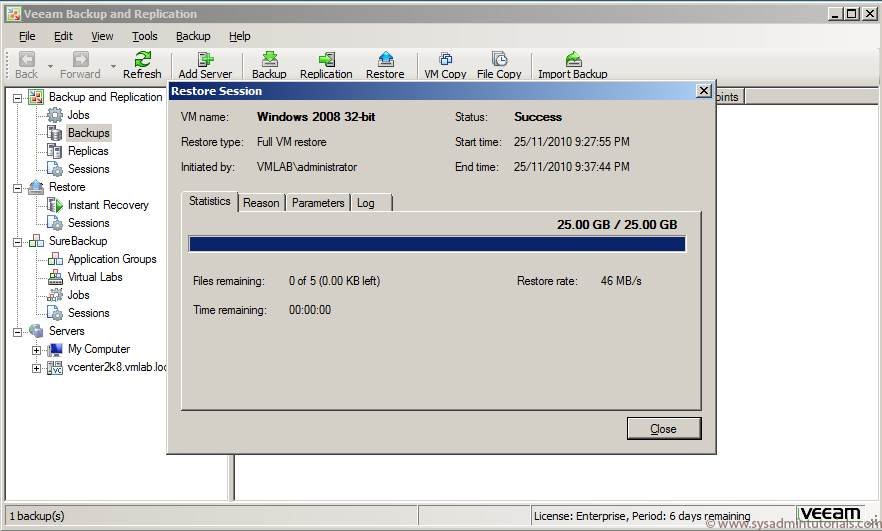This screenshot has width=882, height=531.
Task: Click the Replicas tree icon
Action: (55, 151)
